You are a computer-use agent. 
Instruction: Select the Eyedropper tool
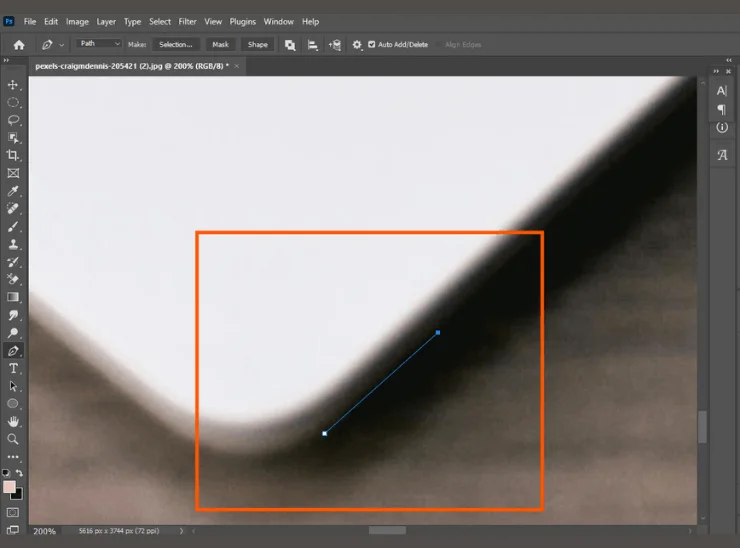pyautogui.click(x=13, y=191)
